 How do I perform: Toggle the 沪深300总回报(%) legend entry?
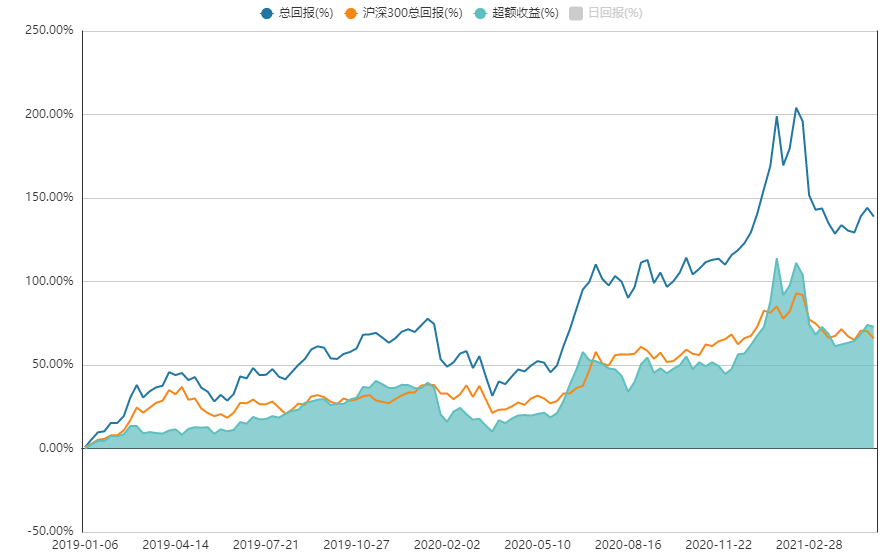pos(403,13)
